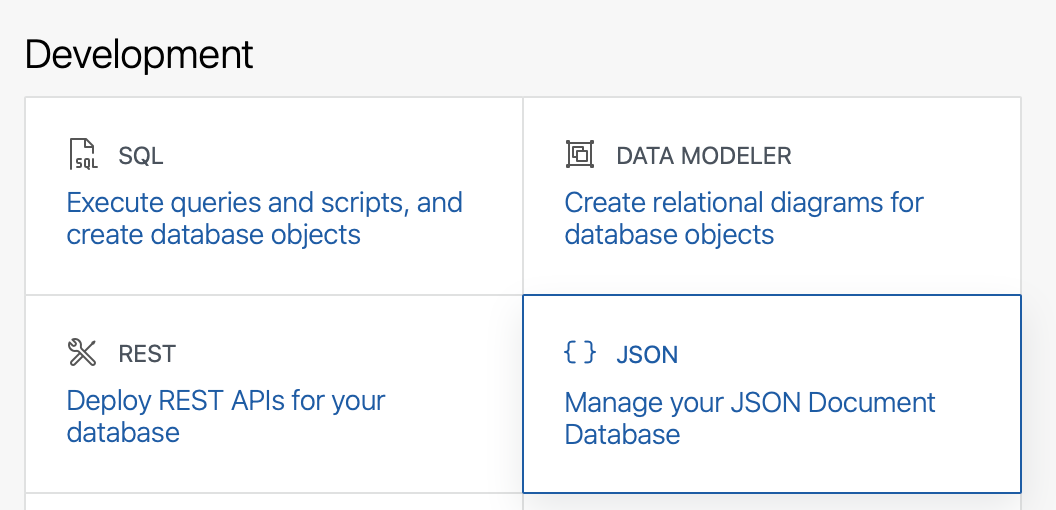Open 'Execute queries and scripts' link
The width and height of the screenshot is (1056, 510).
(264, 203)
